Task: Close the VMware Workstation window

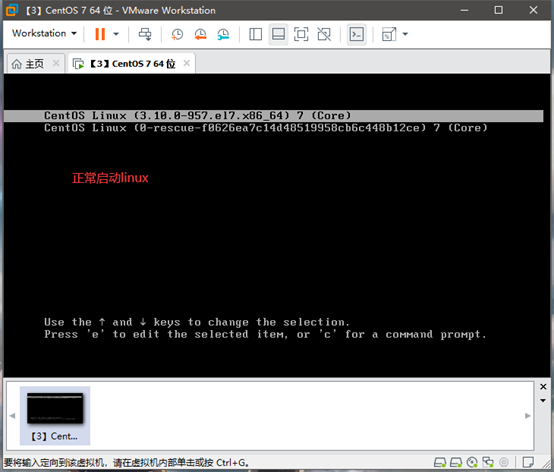Action: click(x=533, y=10)
